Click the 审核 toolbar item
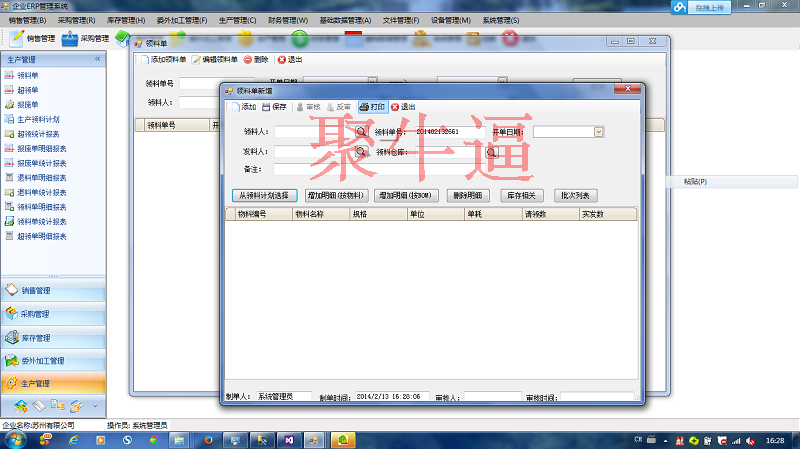Image resolution: width=800 pixels, height=449 pixels. pos(309,107)
